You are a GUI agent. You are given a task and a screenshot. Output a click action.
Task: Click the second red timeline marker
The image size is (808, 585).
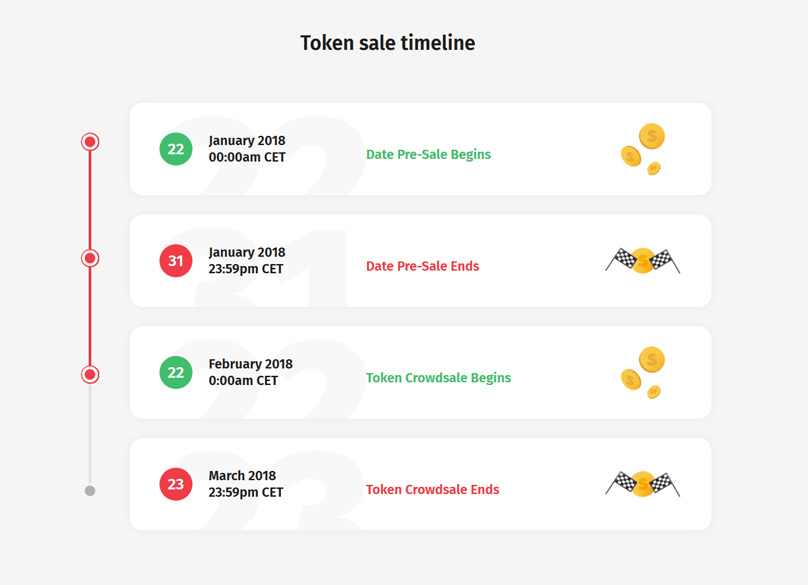click(x=90, y=258)
